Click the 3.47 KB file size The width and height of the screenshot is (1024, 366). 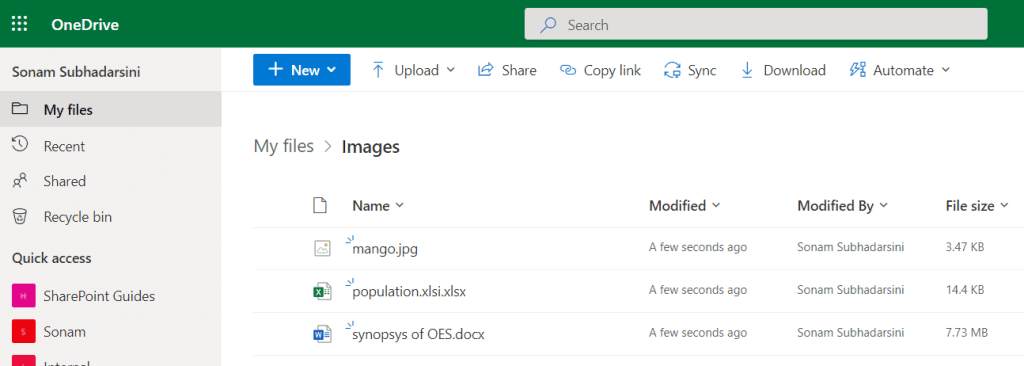click(965, 247)
